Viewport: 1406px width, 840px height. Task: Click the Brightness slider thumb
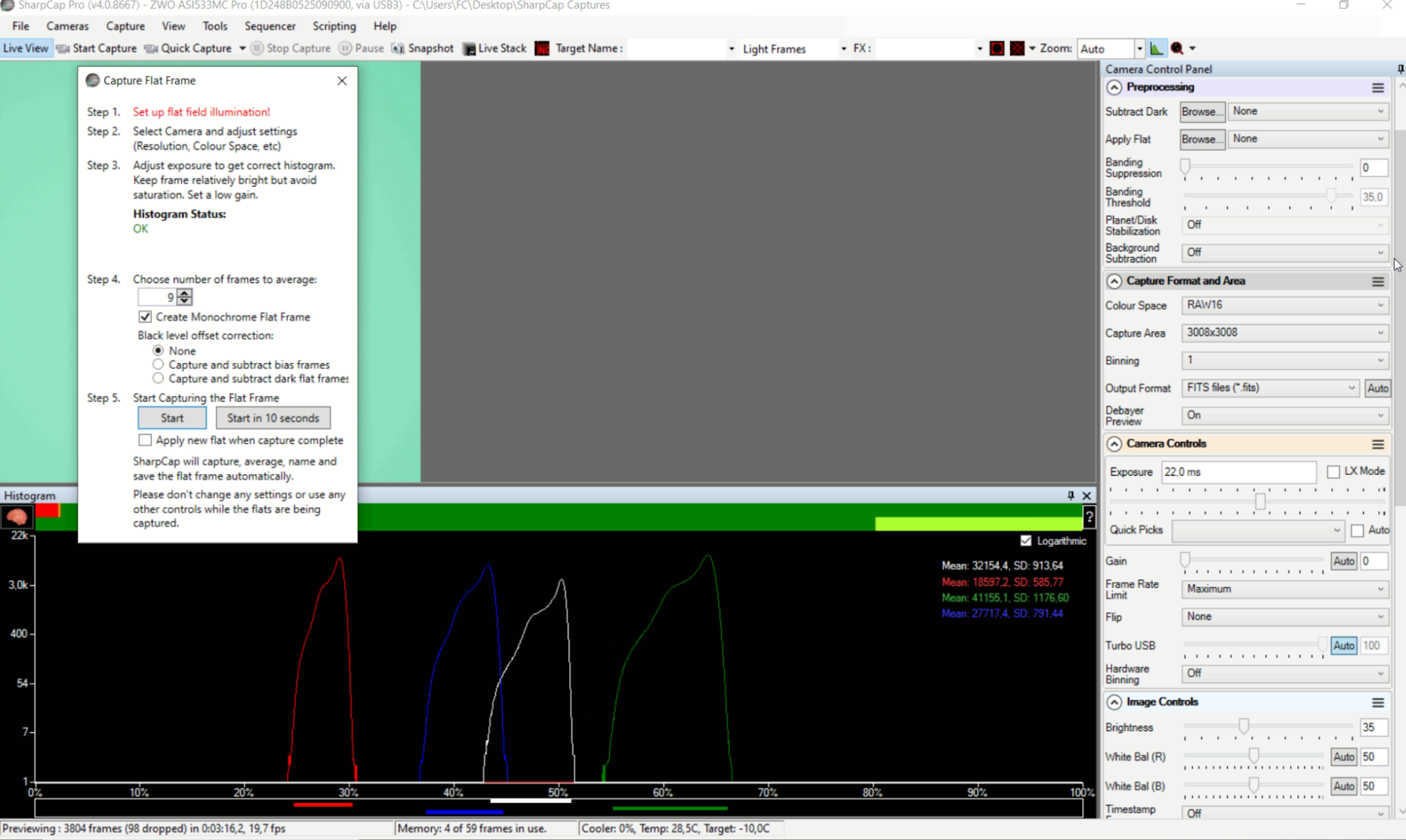(x=1243, y=726)
